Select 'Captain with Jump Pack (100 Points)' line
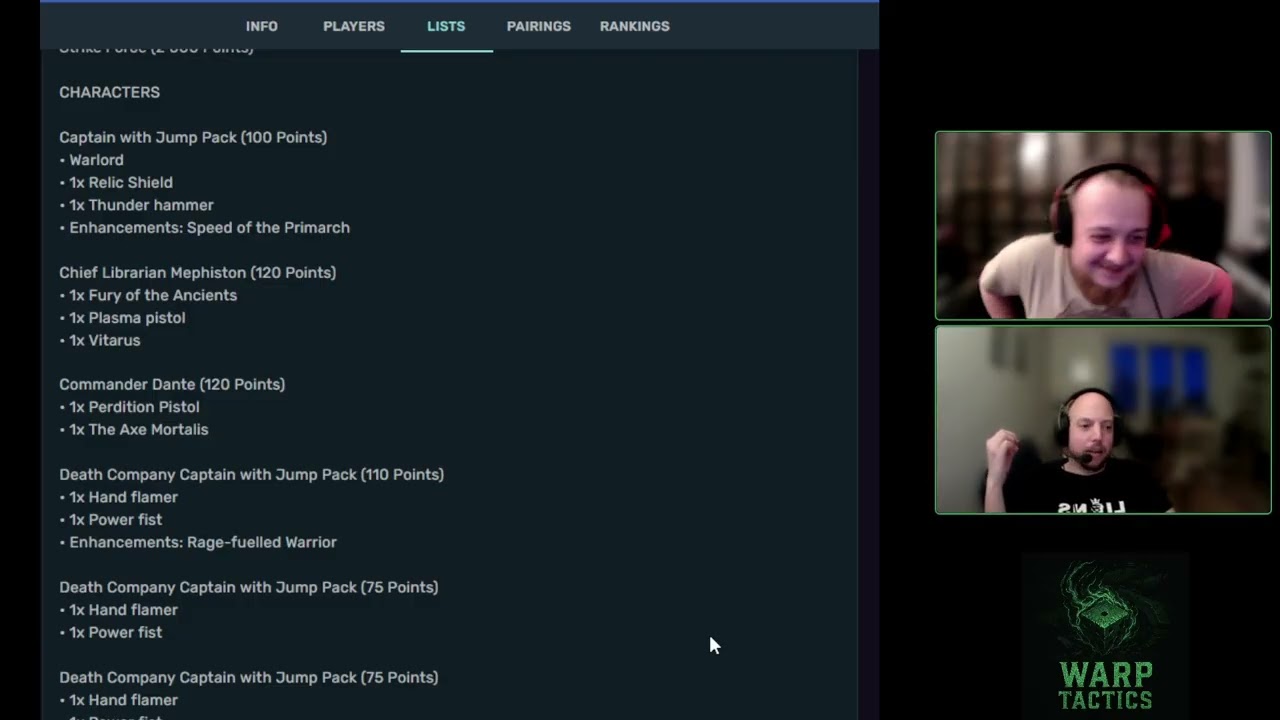This screenshot has height=720, width=1280. click(x=193, y=137)
